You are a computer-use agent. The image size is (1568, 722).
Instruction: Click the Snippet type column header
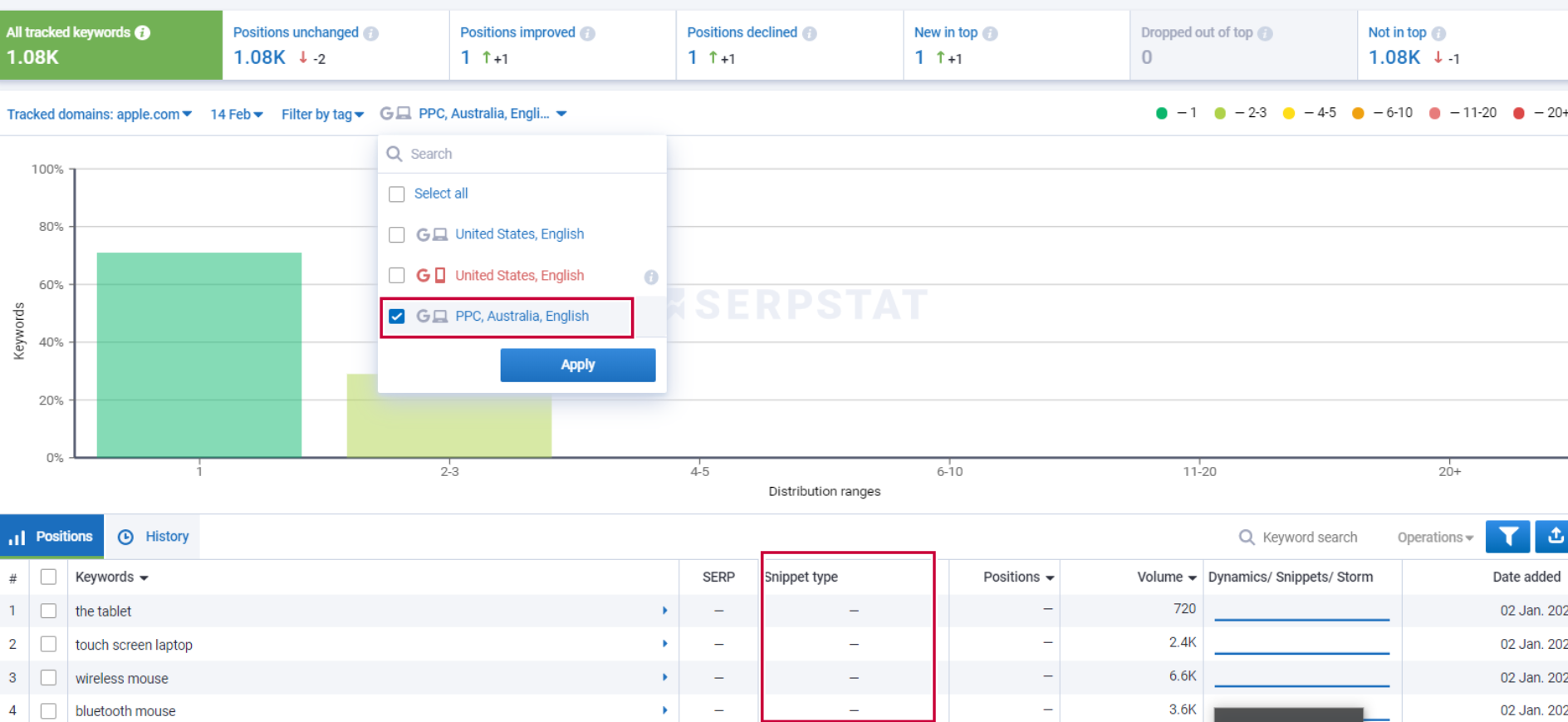(801, 577)
